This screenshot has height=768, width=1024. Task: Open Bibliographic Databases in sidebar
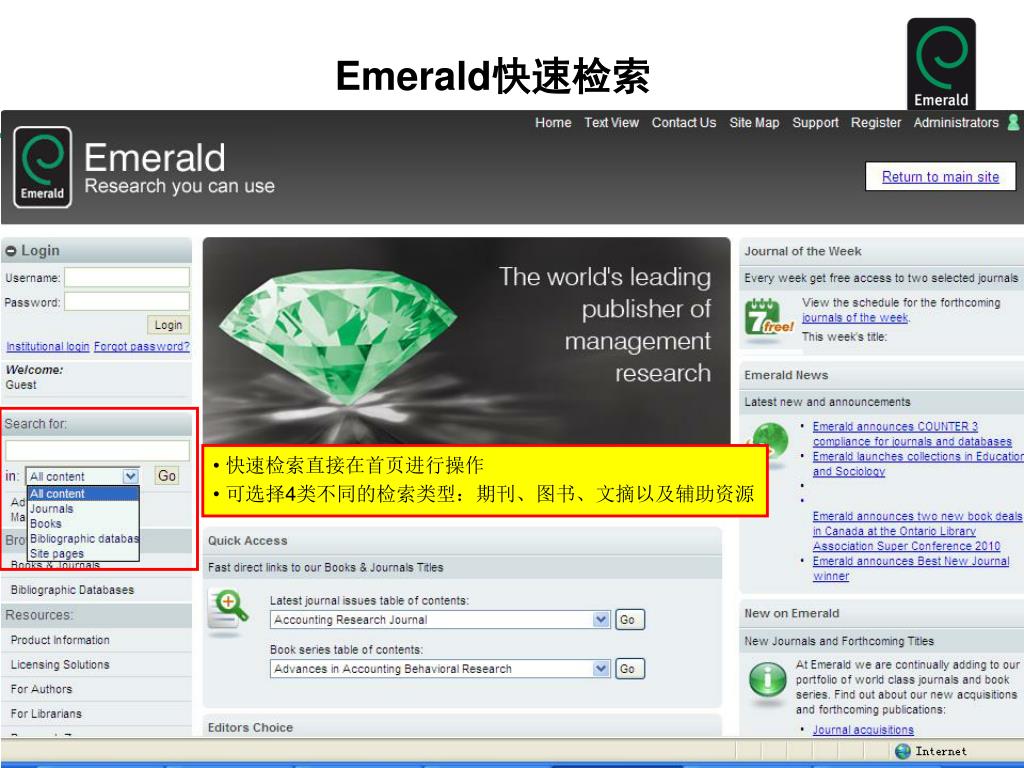tap(72, 590)
